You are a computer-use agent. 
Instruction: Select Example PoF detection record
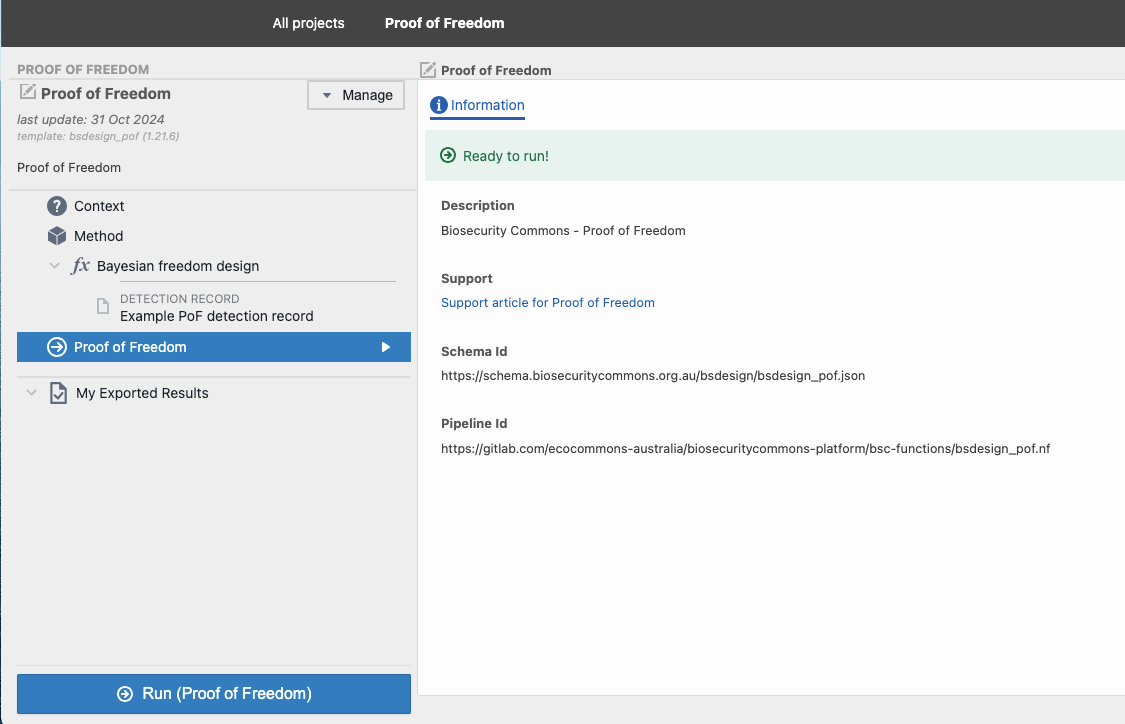(x=217, y=316)
